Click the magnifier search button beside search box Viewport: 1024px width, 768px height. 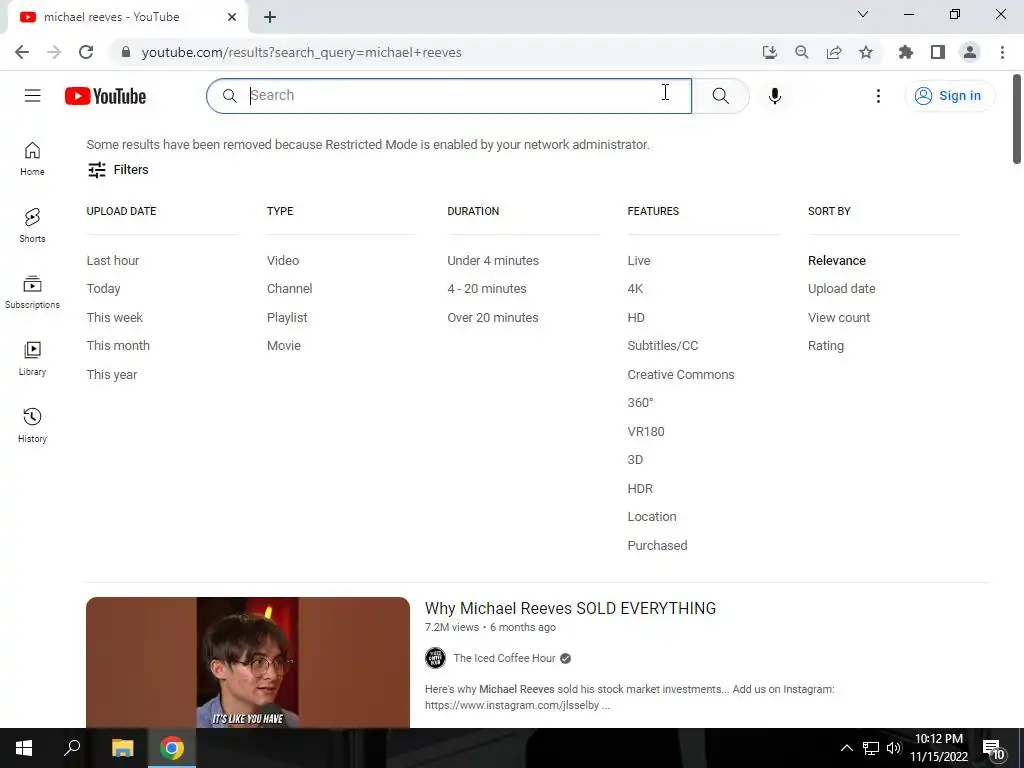(x=720, y=96)
